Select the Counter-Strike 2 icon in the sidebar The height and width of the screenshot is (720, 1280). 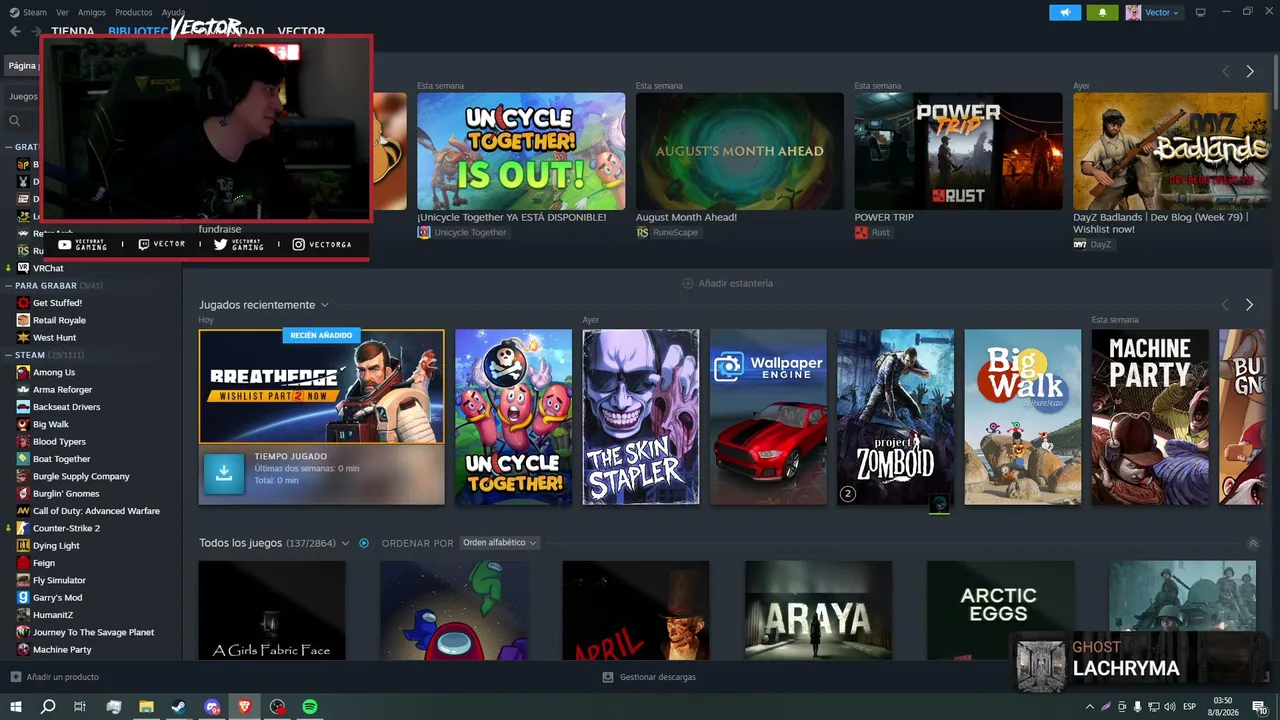(23, 528)
